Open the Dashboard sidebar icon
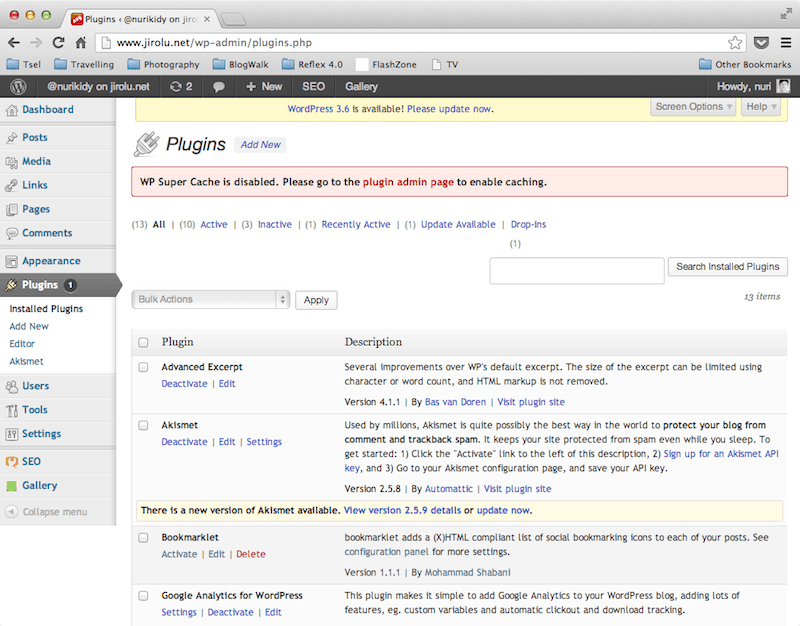Screen dimensions: 800x626 click(12, 110)
